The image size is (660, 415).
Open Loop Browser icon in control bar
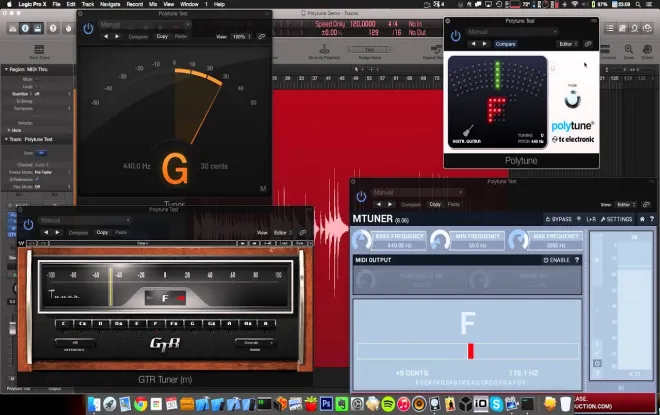[635, 29]
